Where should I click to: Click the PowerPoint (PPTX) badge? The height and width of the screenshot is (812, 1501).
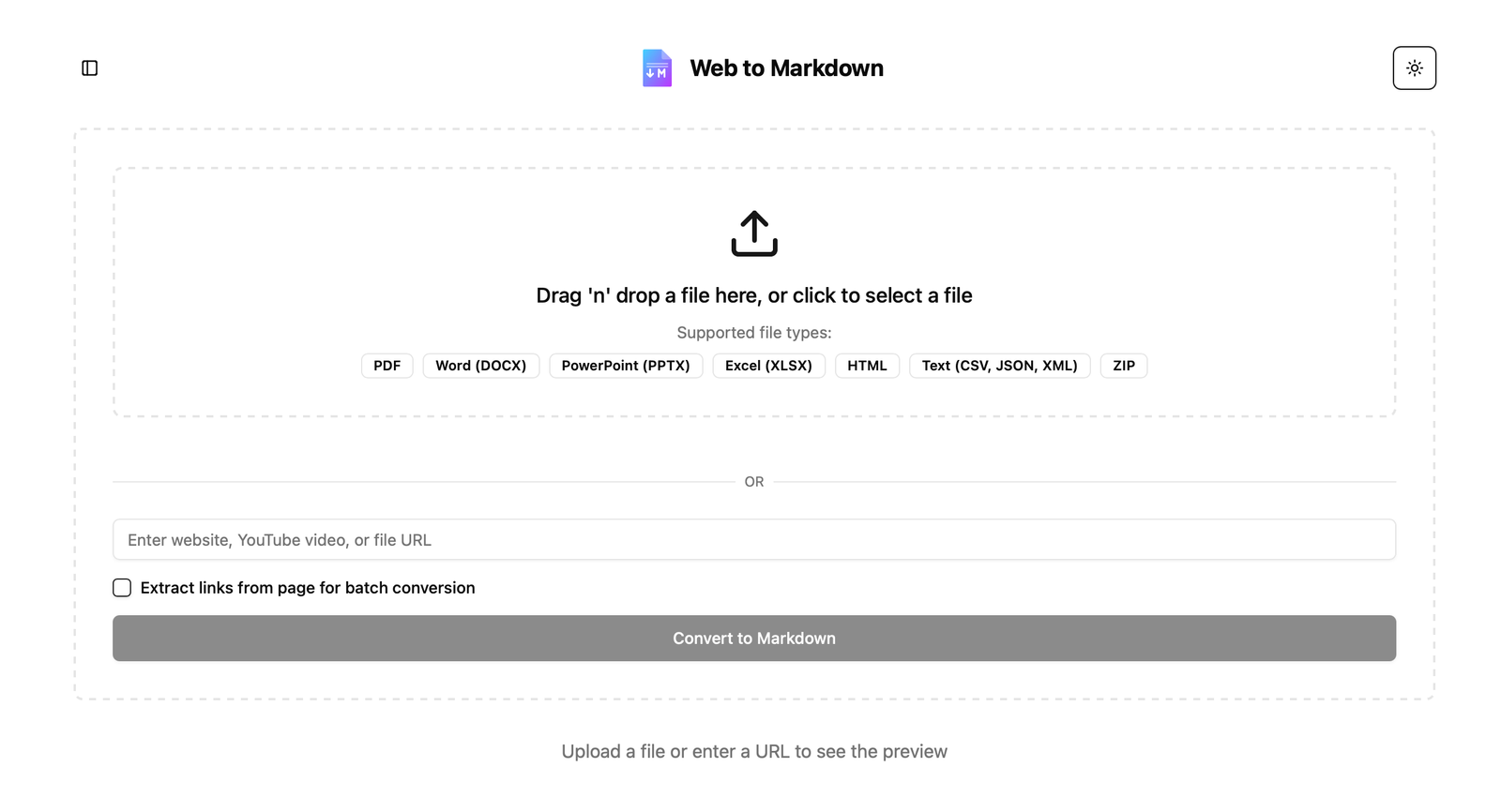pyautogui.click(x=626, y=366)
